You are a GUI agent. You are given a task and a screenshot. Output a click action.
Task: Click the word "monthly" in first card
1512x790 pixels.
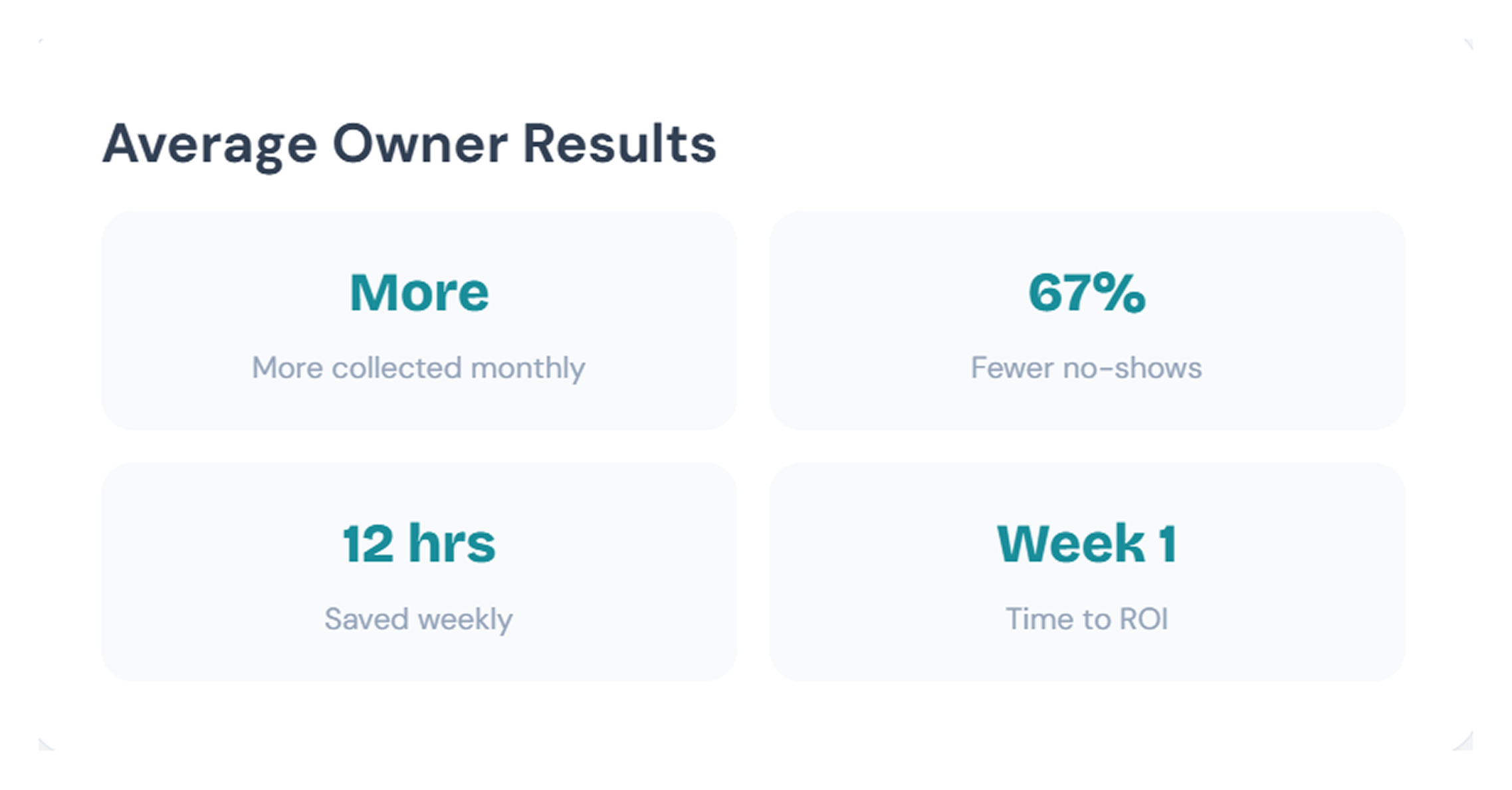pyautogui.click(x=528, y=369)
